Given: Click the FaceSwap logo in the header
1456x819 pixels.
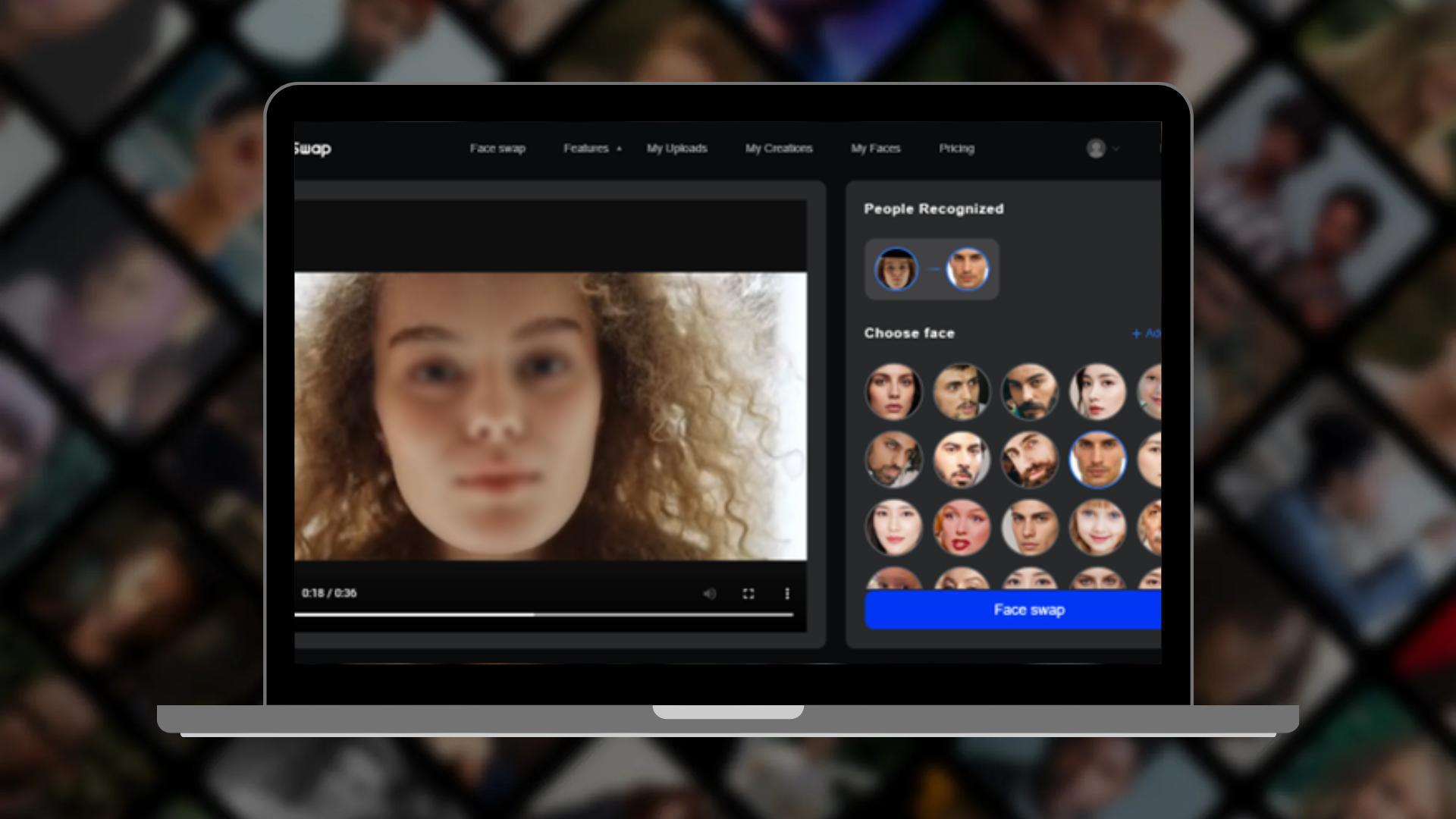Looking at the screenshot, I should pos(313,149).
